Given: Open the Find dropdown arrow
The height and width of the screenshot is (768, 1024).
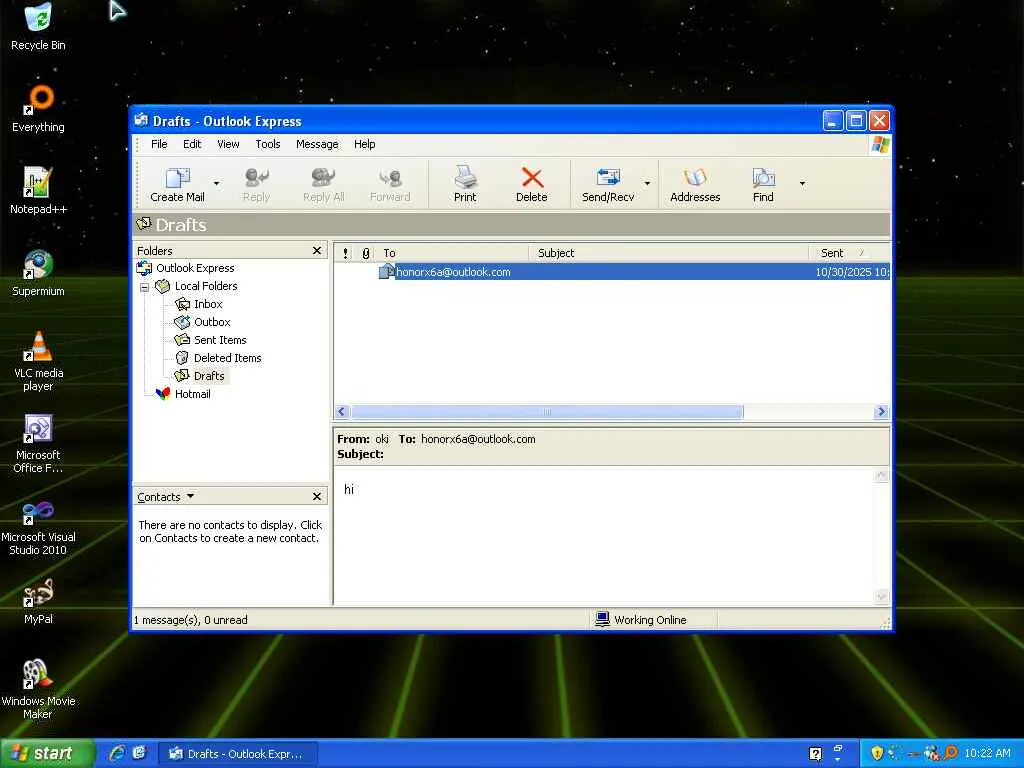Looking at the screenshot, I should [x=802, y=184].
